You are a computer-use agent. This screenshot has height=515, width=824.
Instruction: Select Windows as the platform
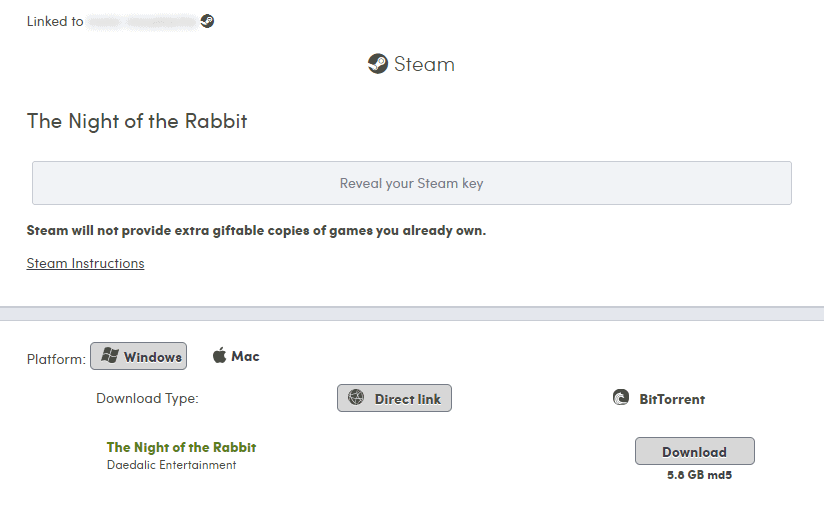[138, 357]
